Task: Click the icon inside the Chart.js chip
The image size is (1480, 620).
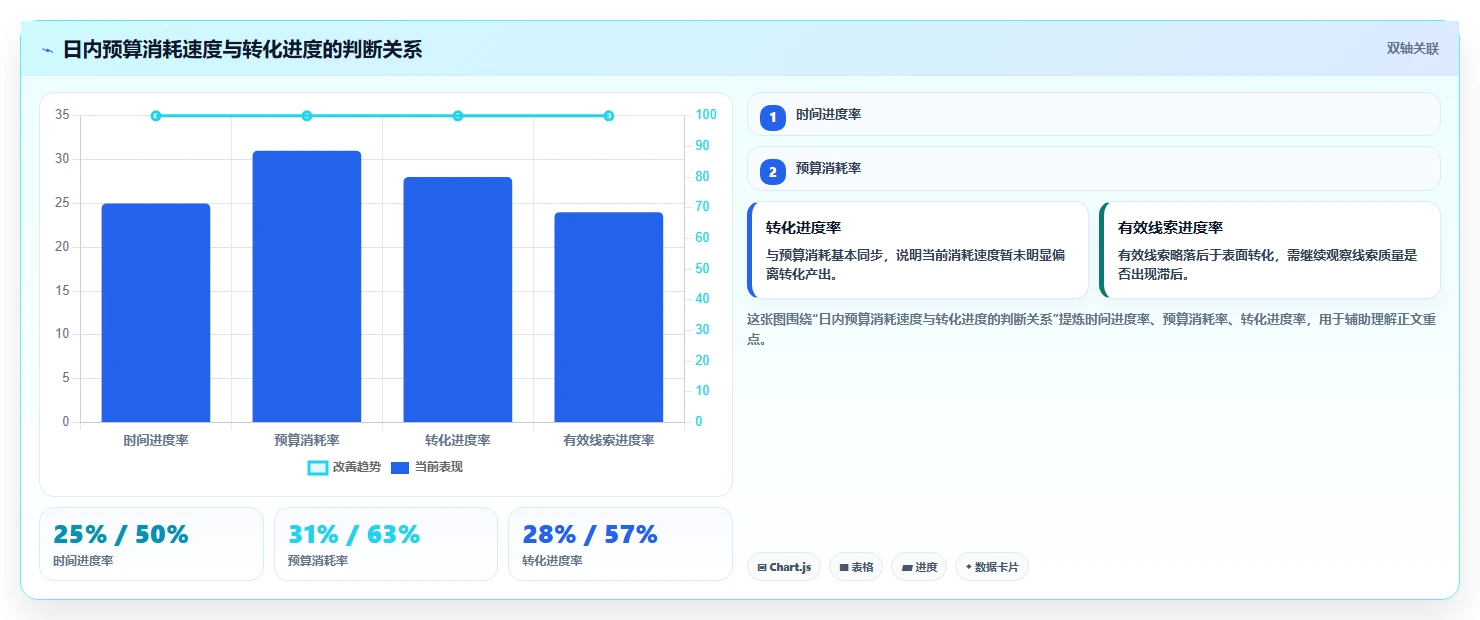Action: click(762, 567)
